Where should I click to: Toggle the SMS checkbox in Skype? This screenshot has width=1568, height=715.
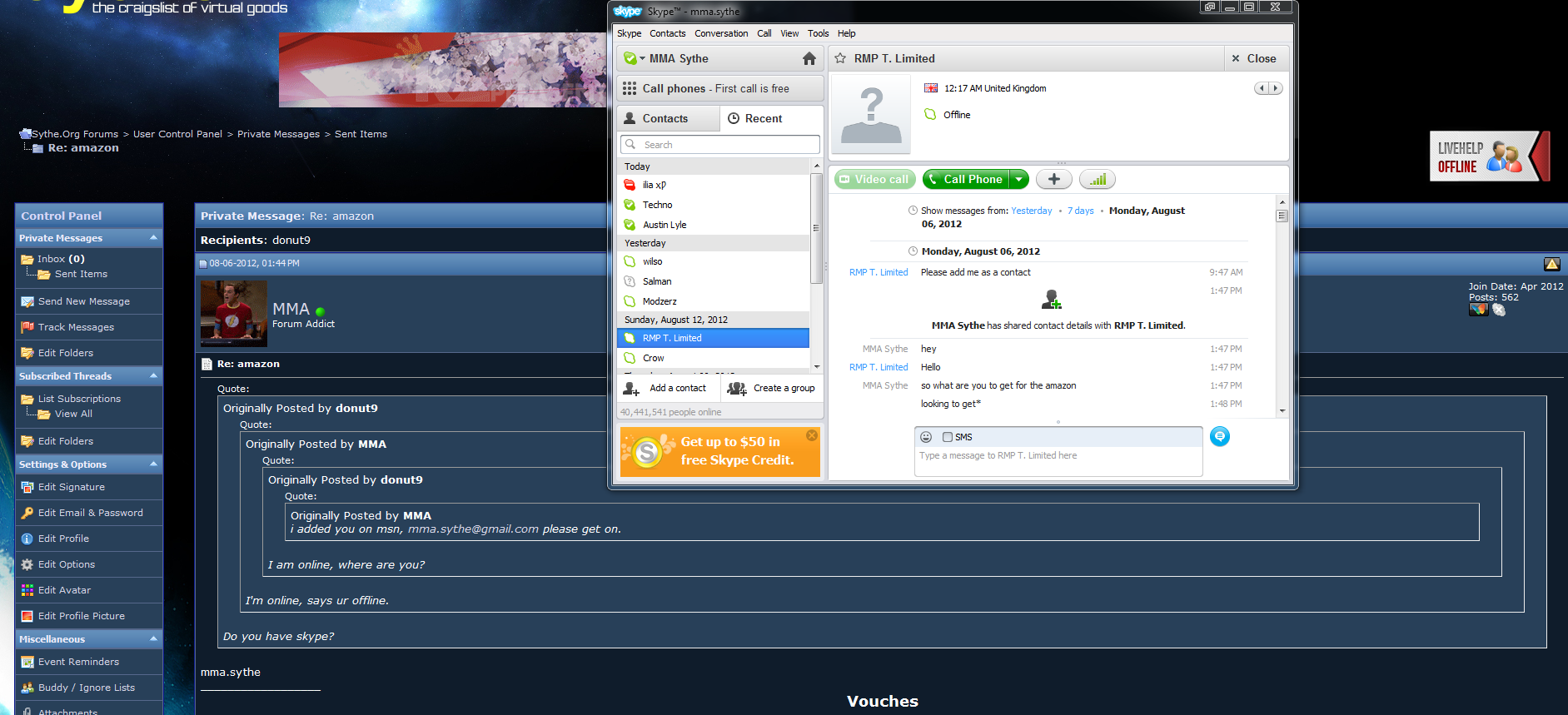948,437
